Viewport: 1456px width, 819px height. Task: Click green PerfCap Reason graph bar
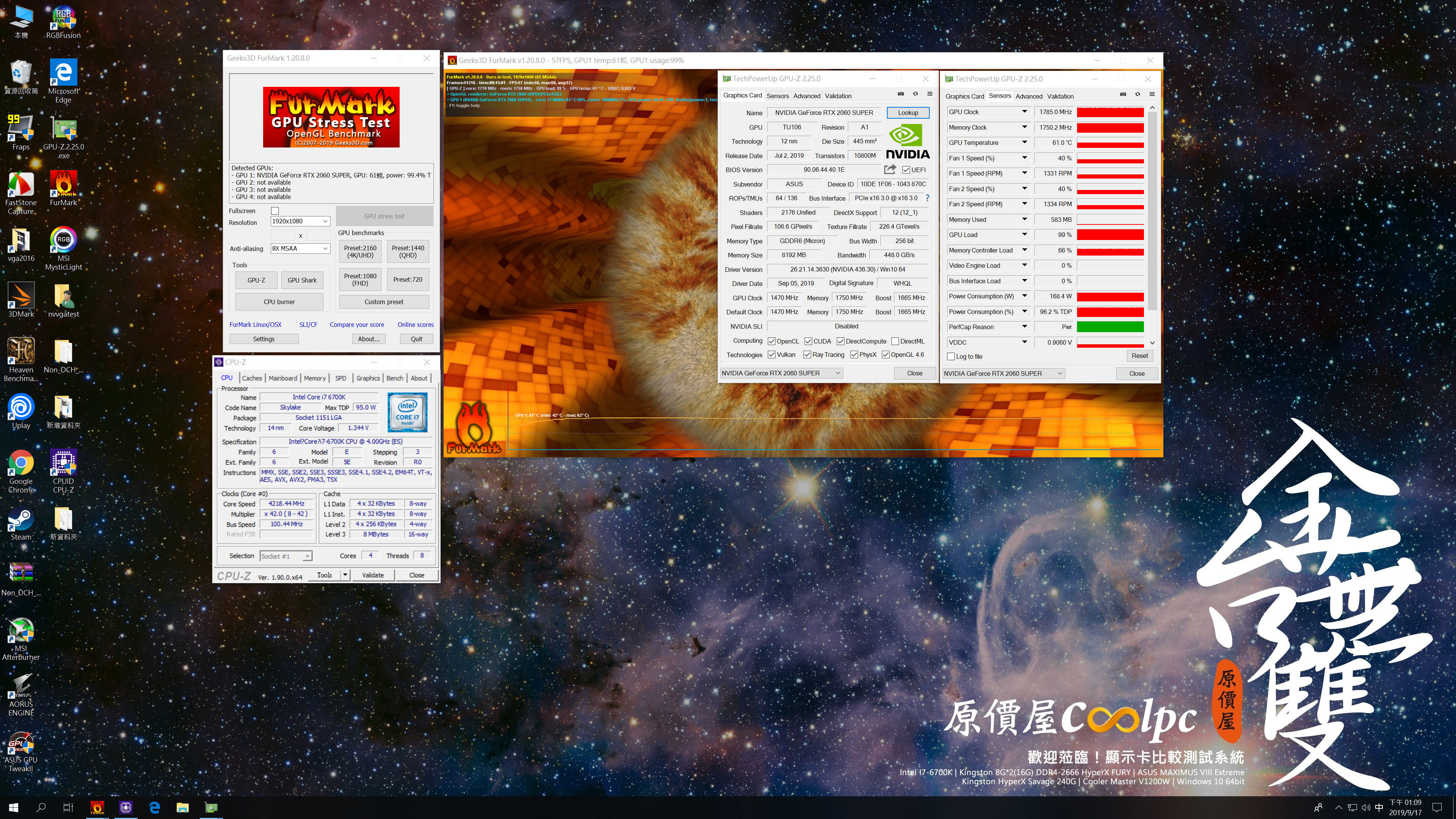(x=1110, y=327)
